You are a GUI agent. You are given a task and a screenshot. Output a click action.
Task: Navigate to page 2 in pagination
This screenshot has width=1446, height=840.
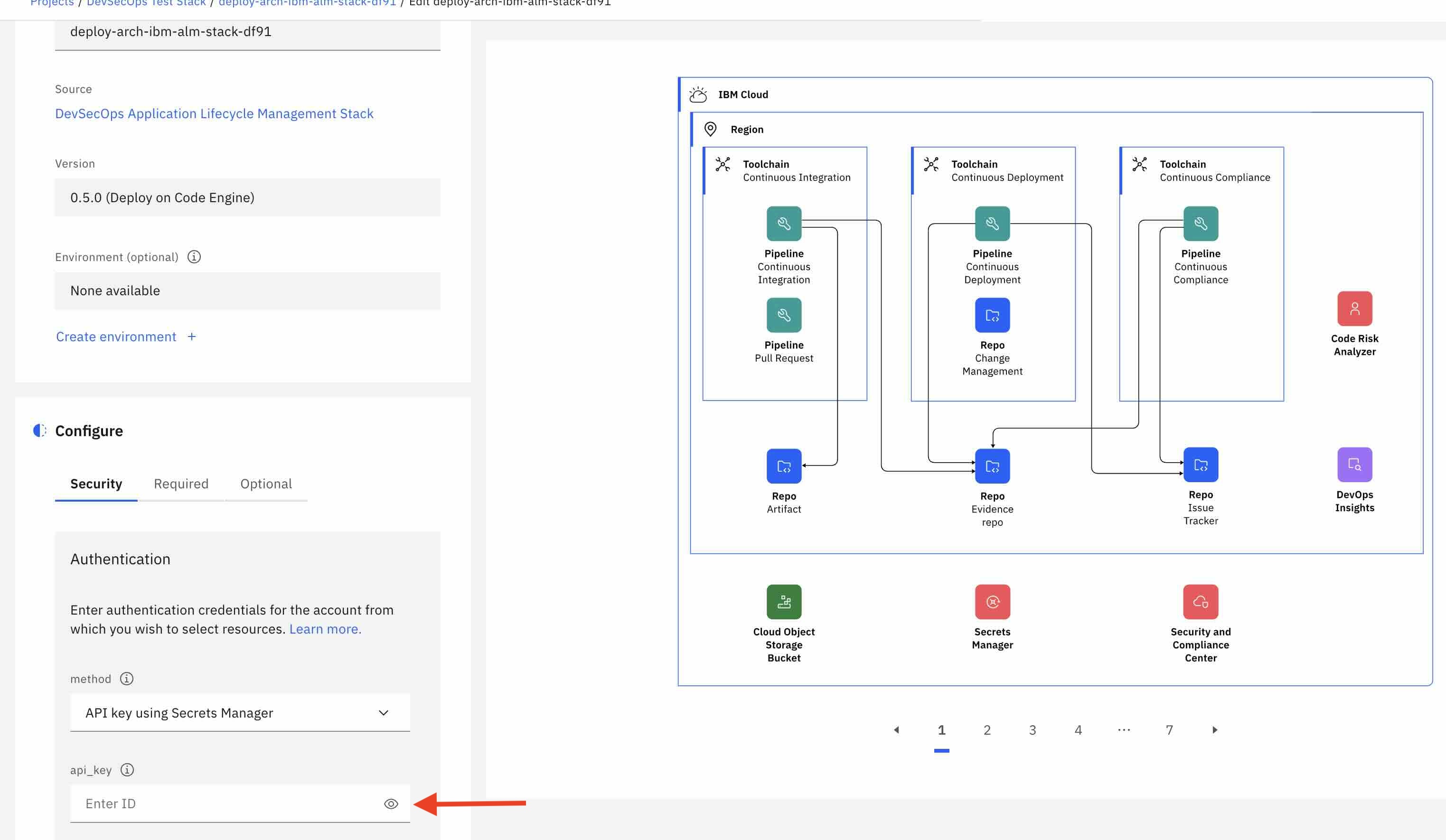(x=986, y=729)
